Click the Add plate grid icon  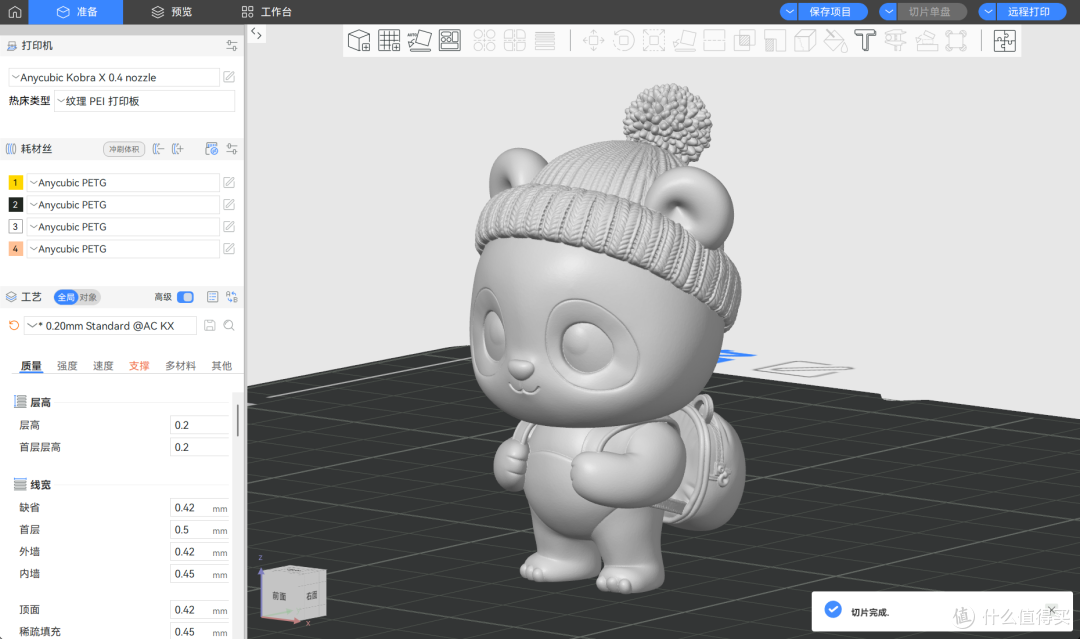pyautogui.click(x=389, y=41)
